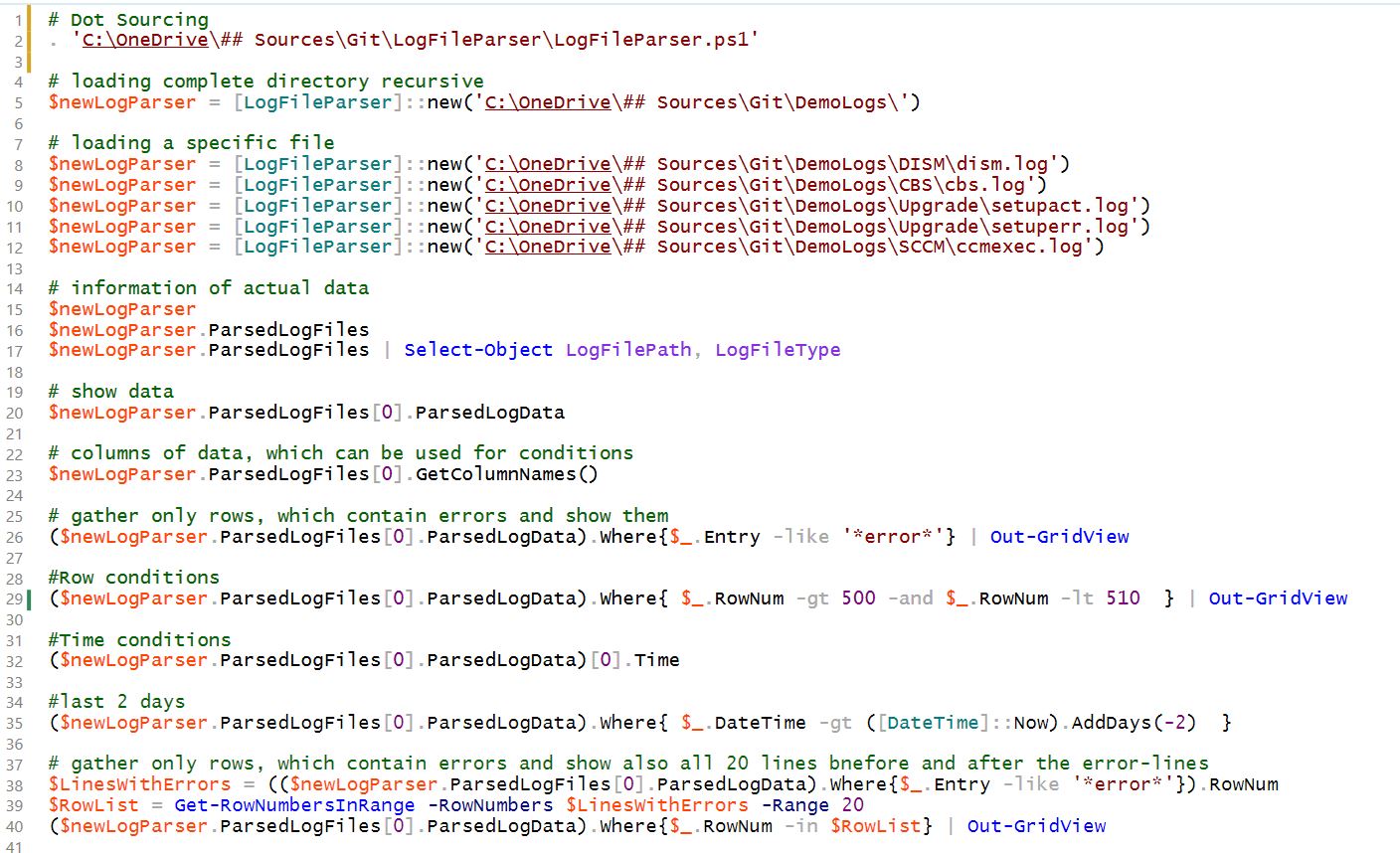Click the '# loading a specific file' comment
1400x853 pixels.
(191, 143)
